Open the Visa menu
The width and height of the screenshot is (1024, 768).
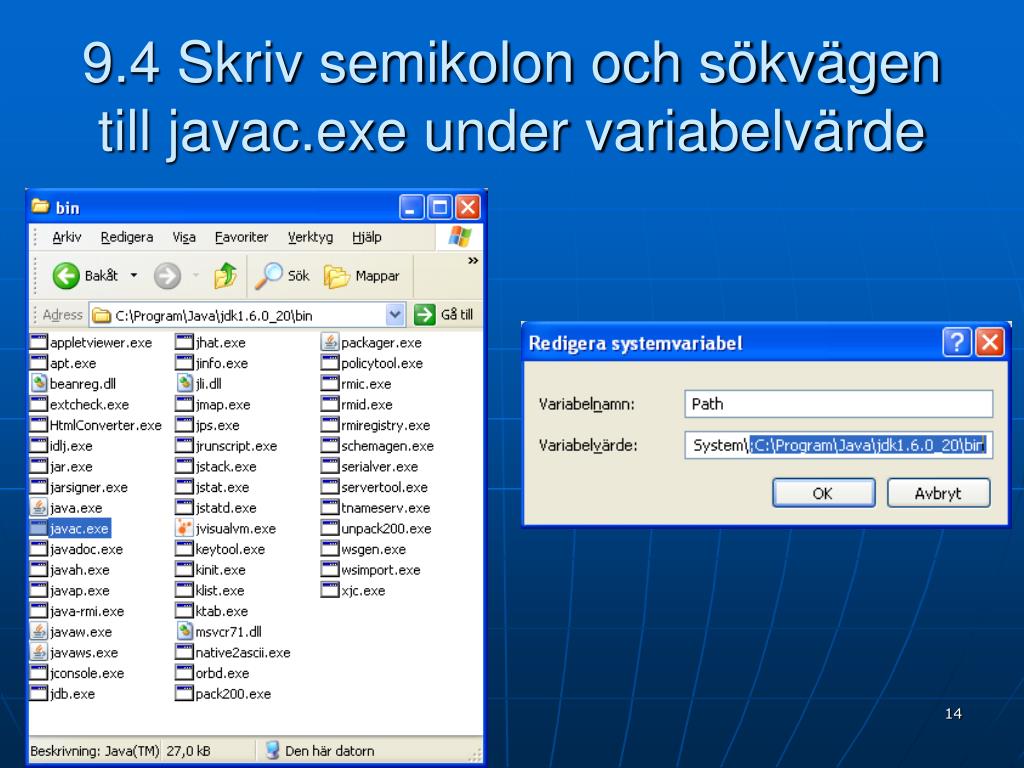[x=184, y=237]
